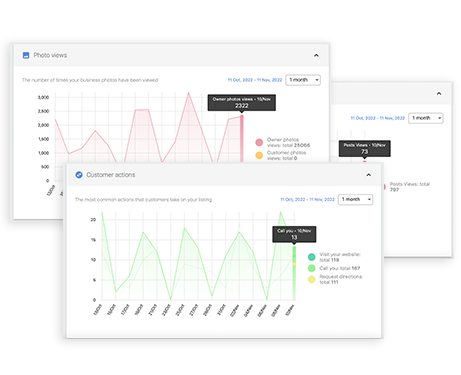This screenshot has width=461, height=375.
Task: Click the Customer actions description text
Action: point(143,200)
